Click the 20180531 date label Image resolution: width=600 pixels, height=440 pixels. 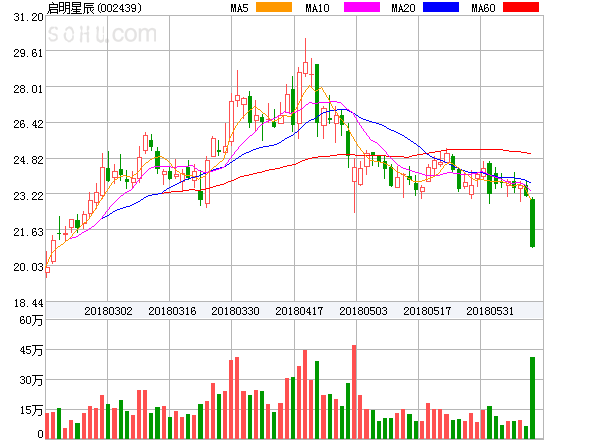coord(490,311)
